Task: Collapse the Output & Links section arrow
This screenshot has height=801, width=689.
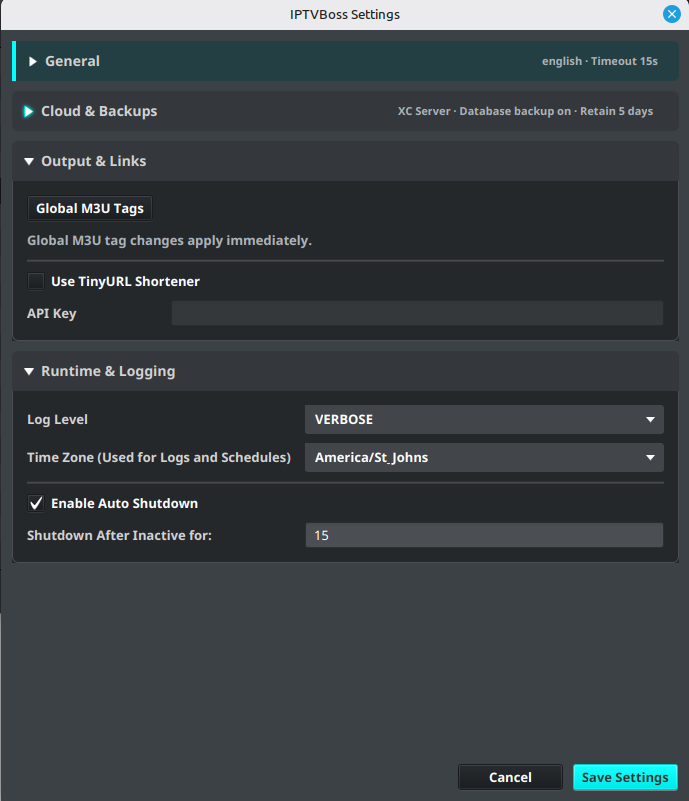Action: tap(29, 161)
